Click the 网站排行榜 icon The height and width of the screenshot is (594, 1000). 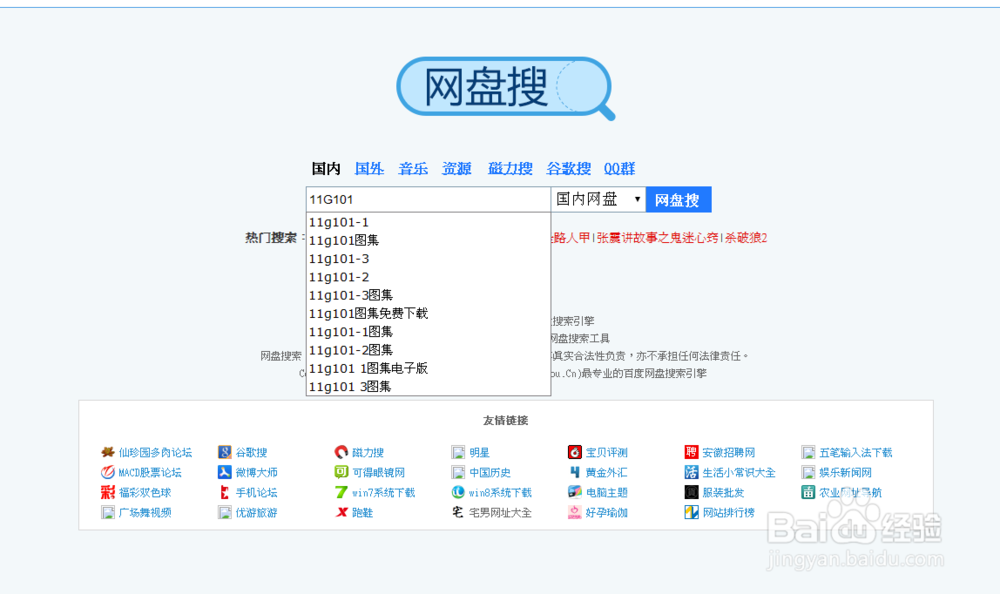click(x=691, y=512)
